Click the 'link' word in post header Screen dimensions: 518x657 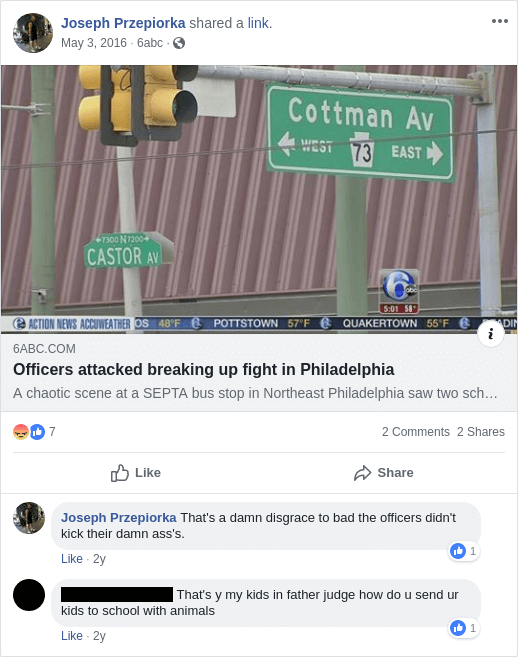(258, 23)
